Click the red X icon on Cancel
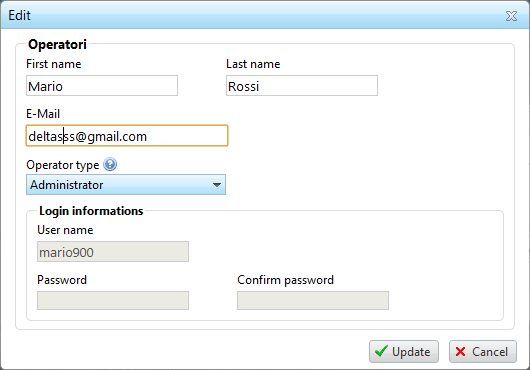Screen dimensions: 530x370 [x=460, y=352]
